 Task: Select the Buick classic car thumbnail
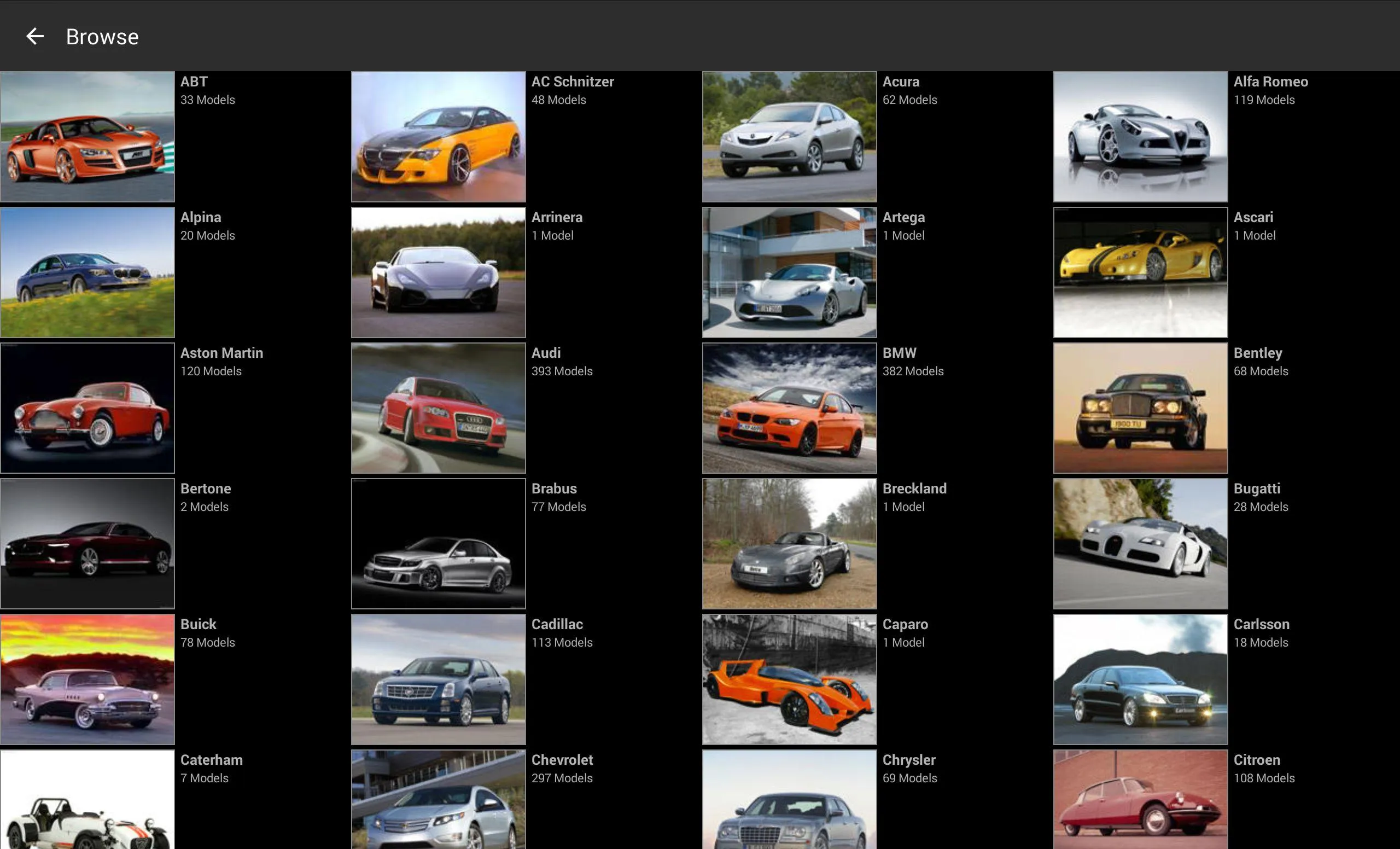[87, 679]
